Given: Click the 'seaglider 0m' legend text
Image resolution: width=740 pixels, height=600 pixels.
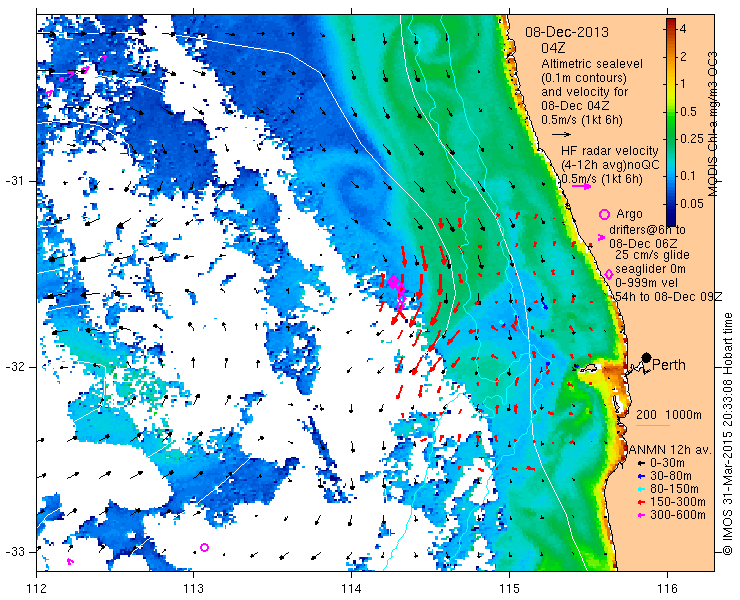Looking at the screenshot, I should (x=650, y=270).
